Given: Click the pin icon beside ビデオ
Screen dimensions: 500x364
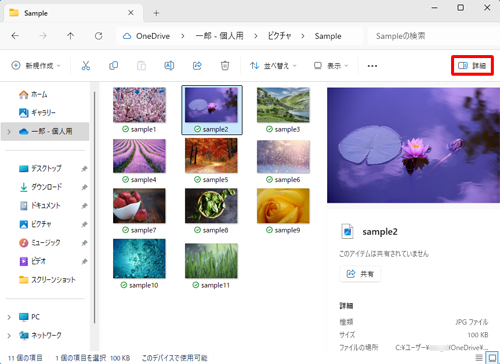Looking at the screenshot, I should coord(84,262).
